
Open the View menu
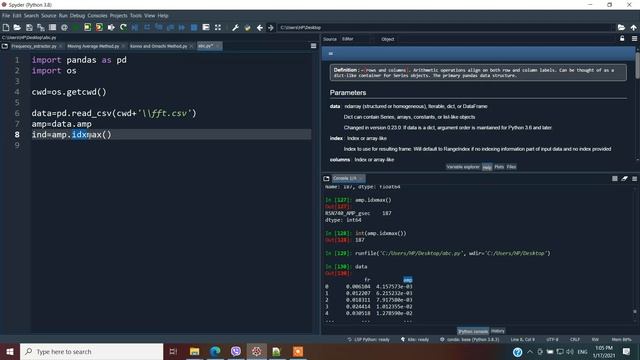[x=149, y=16]
